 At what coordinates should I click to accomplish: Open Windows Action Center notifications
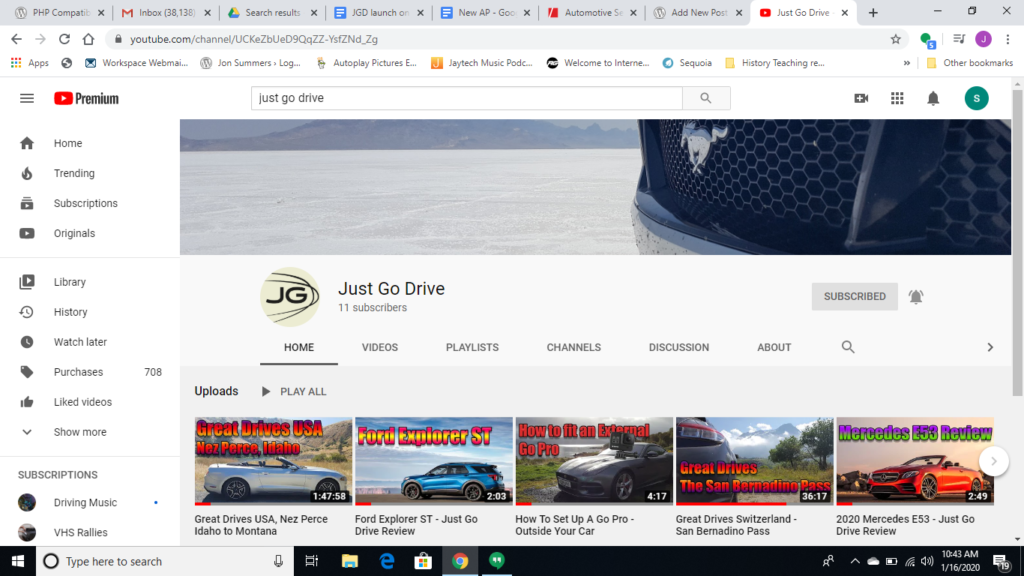click(x=1001, y=561)
